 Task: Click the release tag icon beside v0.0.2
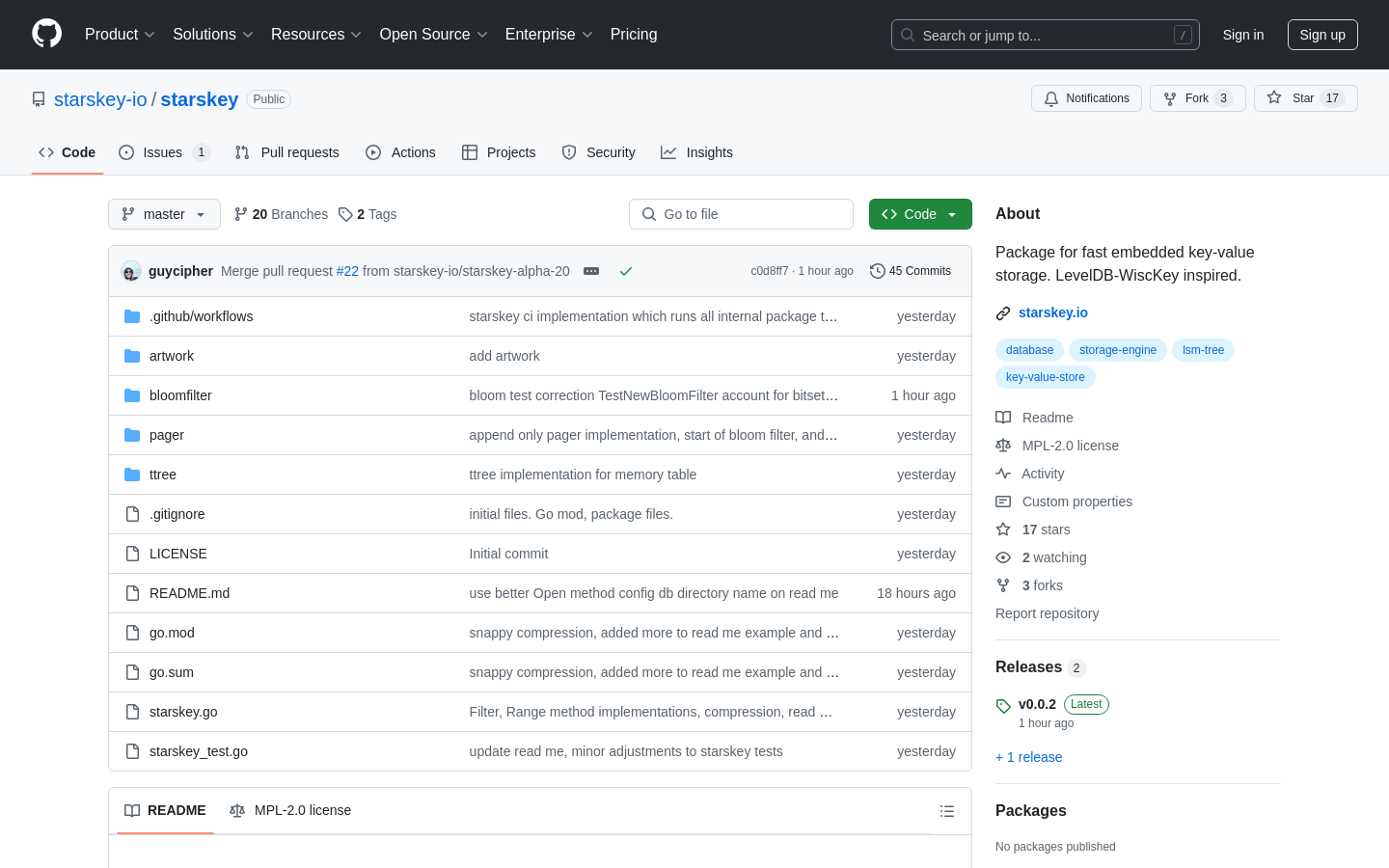click(1003, 706)
